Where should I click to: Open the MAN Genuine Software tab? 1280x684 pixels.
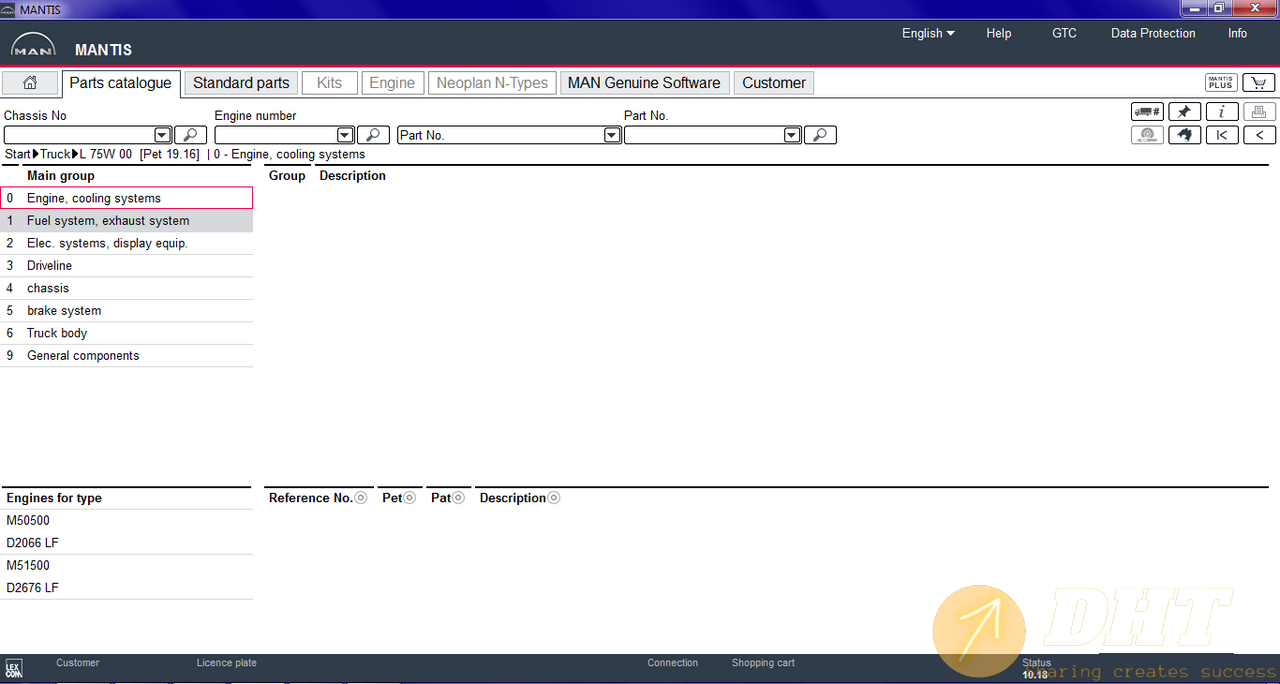[644, 83]
